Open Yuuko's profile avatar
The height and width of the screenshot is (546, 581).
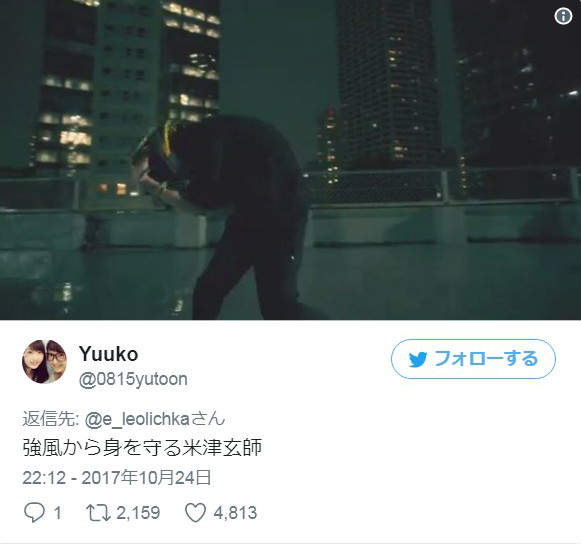[x=44, y=362]
